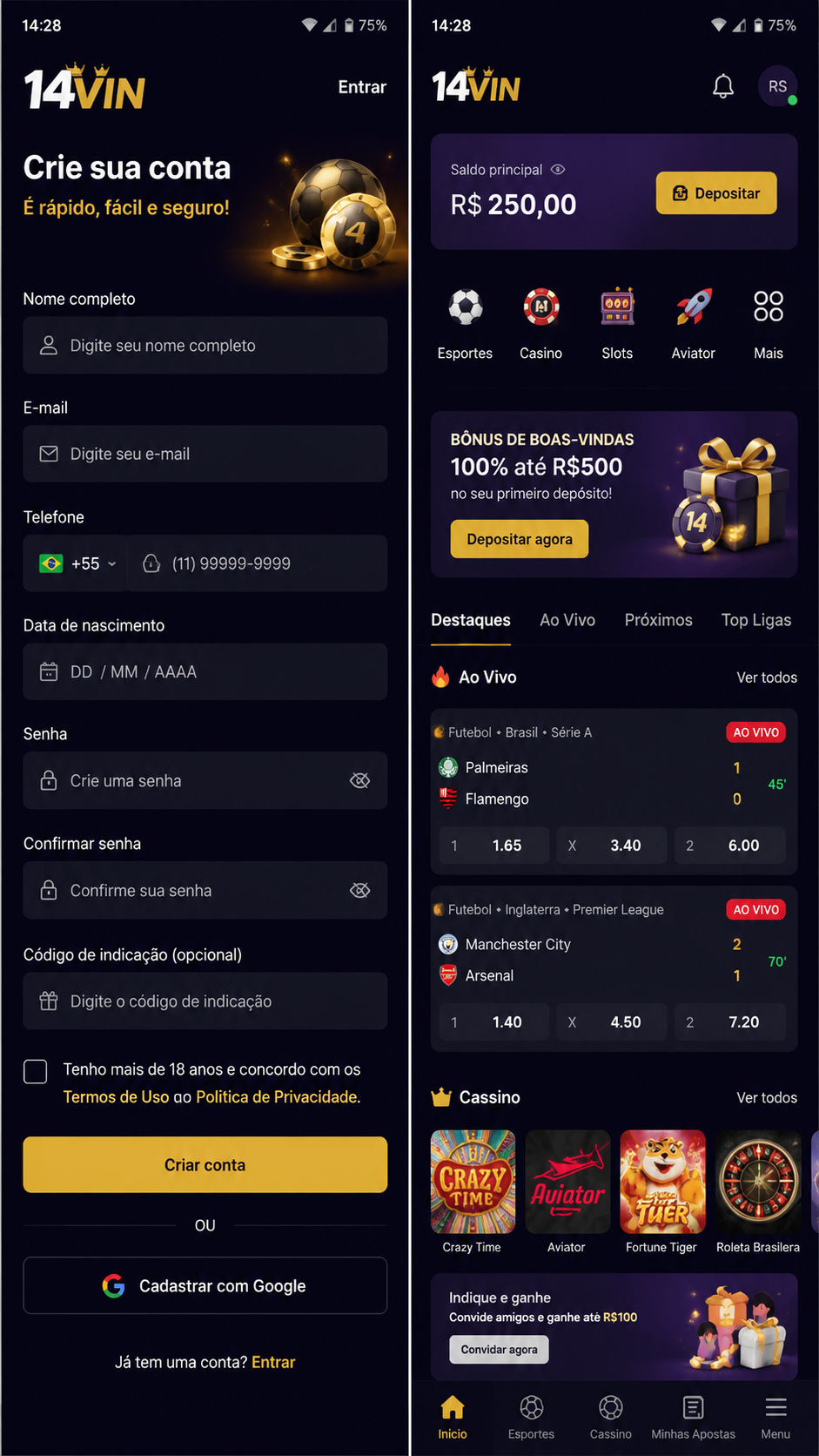Open the RS profile avatar
This screenshot has height=1456, width=819.
coord(777,86)
